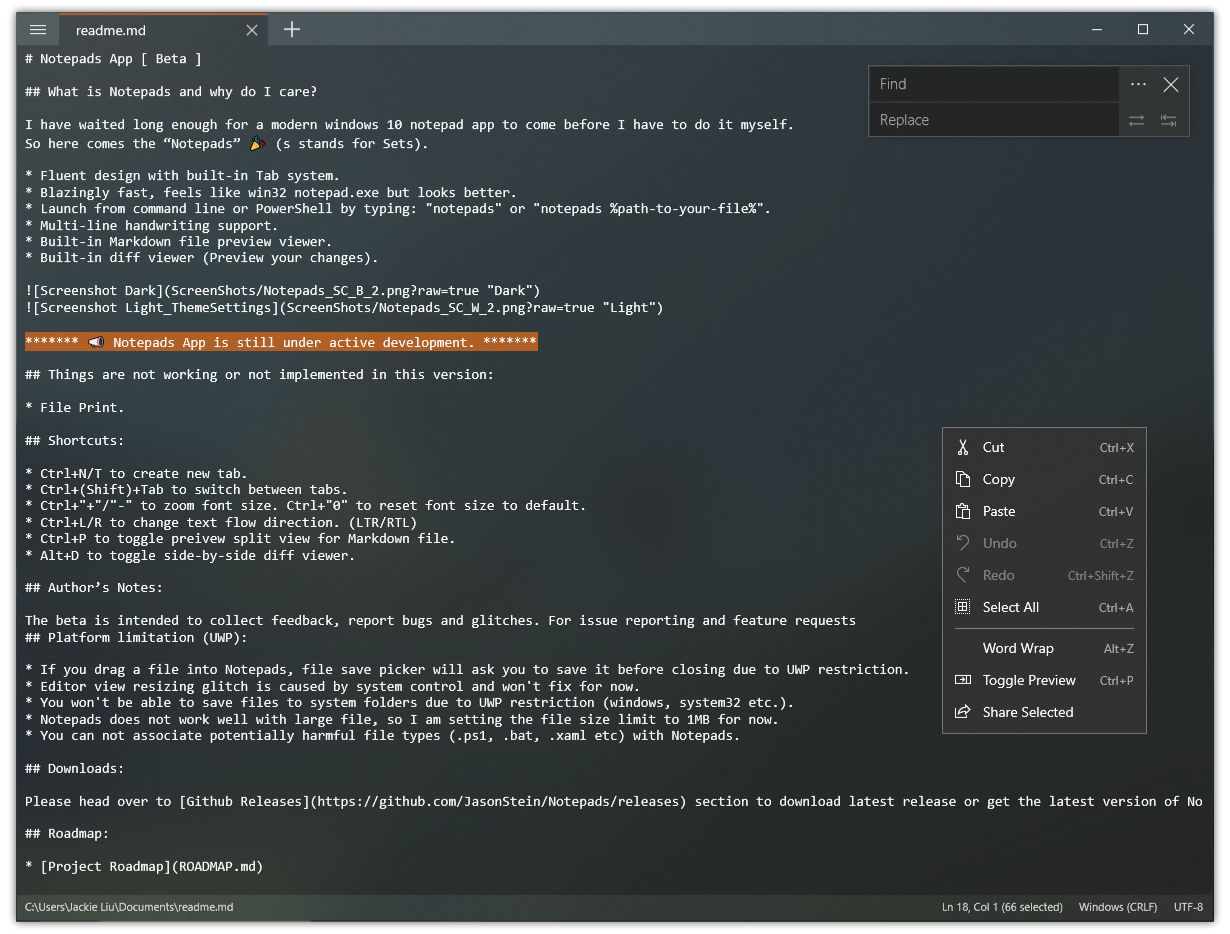Click the Replace Next arrows icon
The height and width of the screenshot is (934, 1230).
pos(1137,120)
